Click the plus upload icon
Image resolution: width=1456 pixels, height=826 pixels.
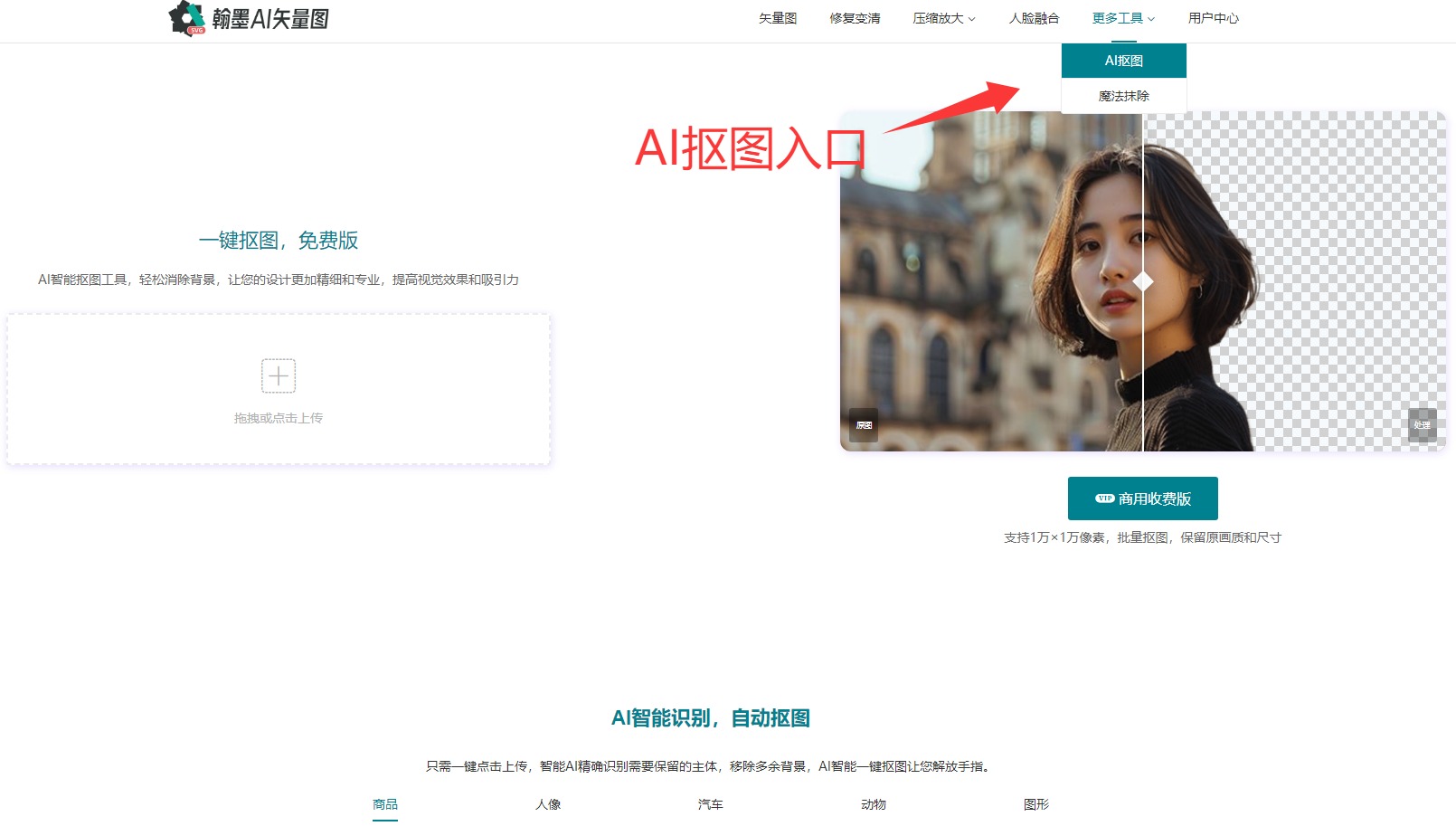click(x=279, y=375)
